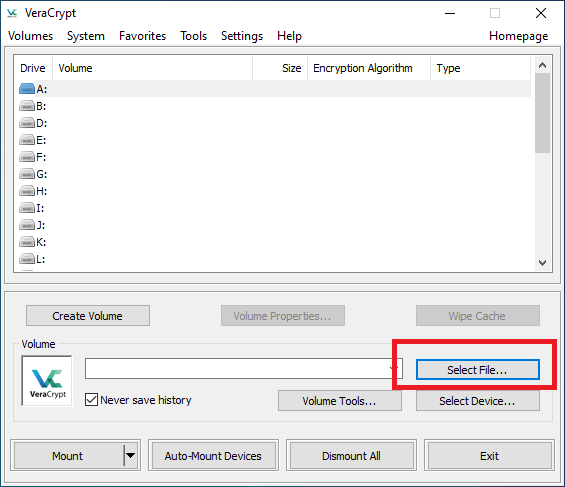This screenshot has width=565, height=487.
Task: Select the L: drive slot icon
Action: [x=27, y=259]
